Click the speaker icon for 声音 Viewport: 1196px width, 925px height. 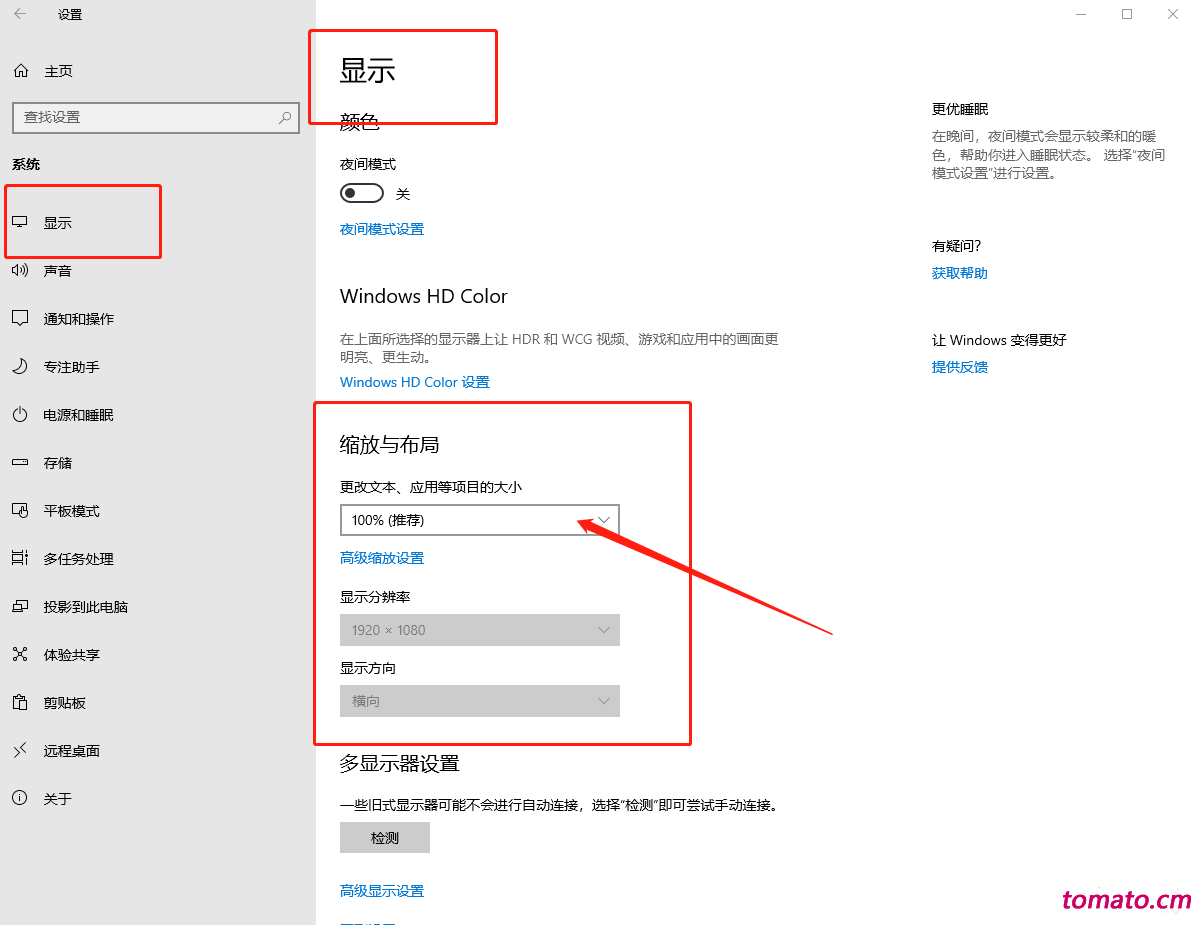(20, 270)
